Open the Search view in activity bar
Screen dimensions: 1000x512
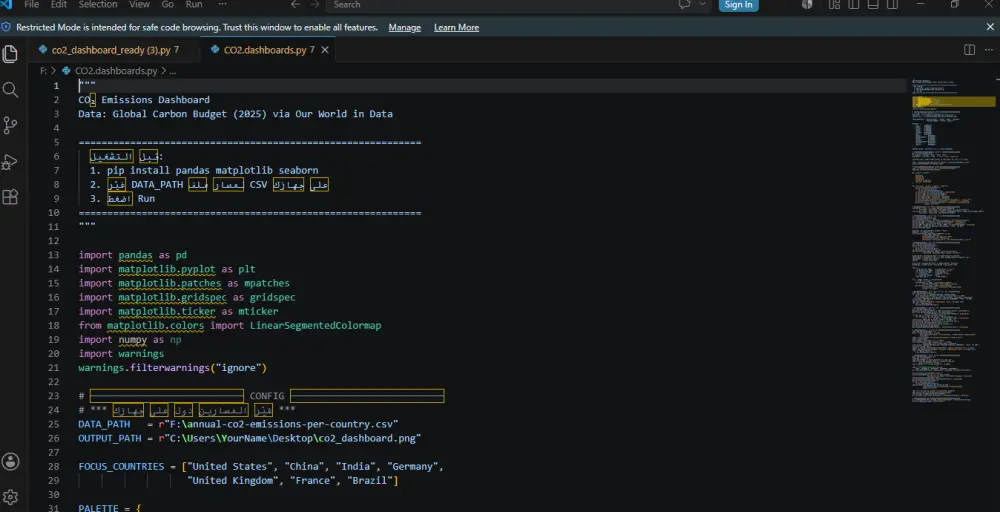10,89
